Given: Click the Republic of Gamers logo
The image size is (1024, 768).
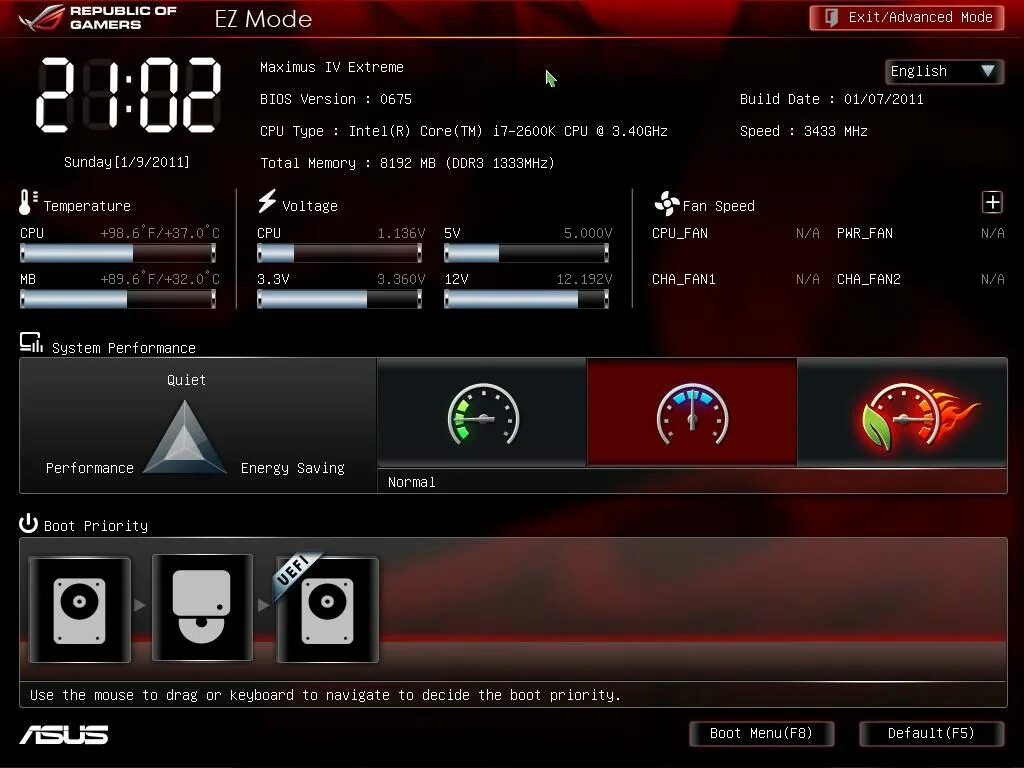Looking at the screenshot, I should (97, 18).
